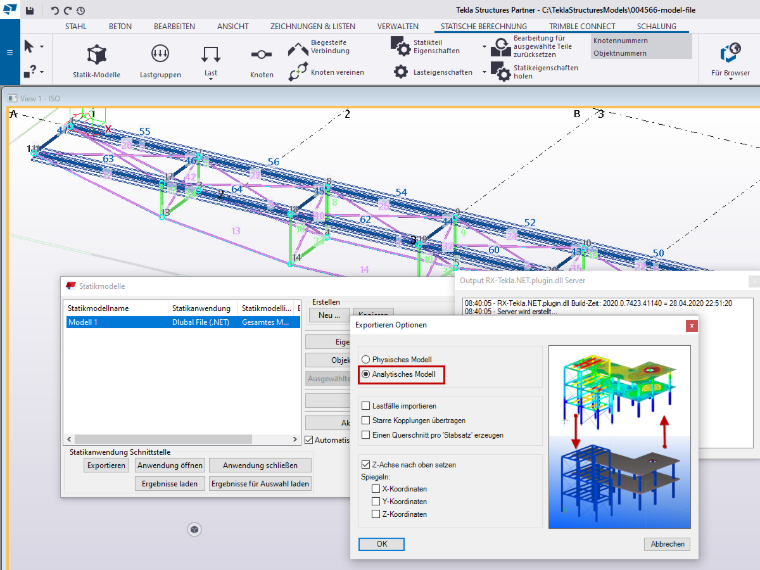Click the undo arrow icon

pos(54,10)
